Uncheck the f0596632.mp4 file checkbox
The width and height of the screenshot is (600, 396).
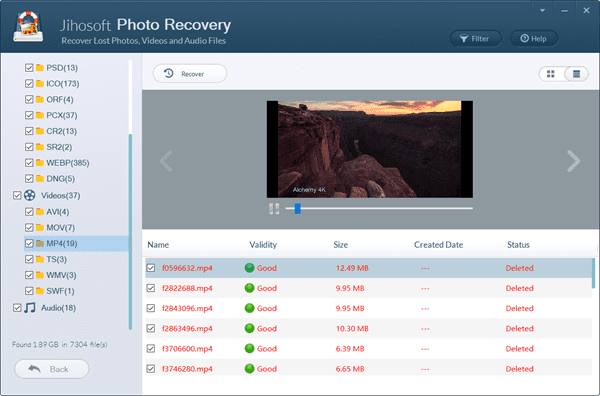pyautogui.click(x=151, y=268)
